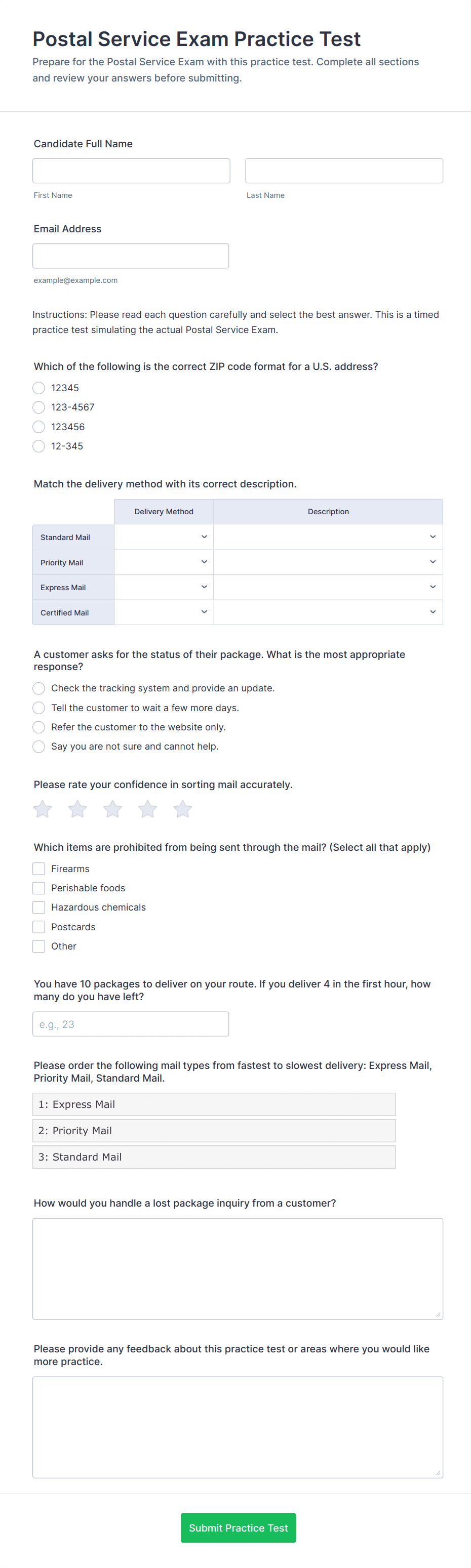Expand Priority Mail description dropdown
The image size is (471, 1568).
point(328,562)
